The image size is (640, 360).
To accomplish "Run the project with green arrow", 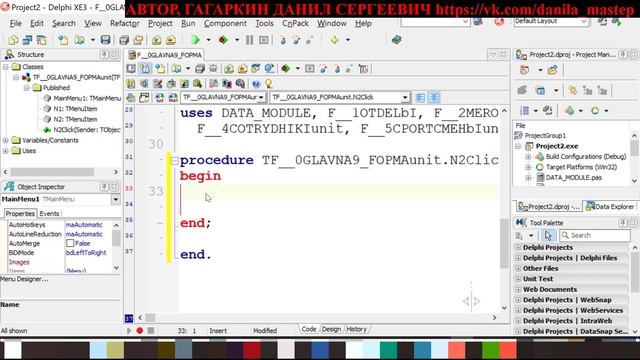I will pos(195,40).
